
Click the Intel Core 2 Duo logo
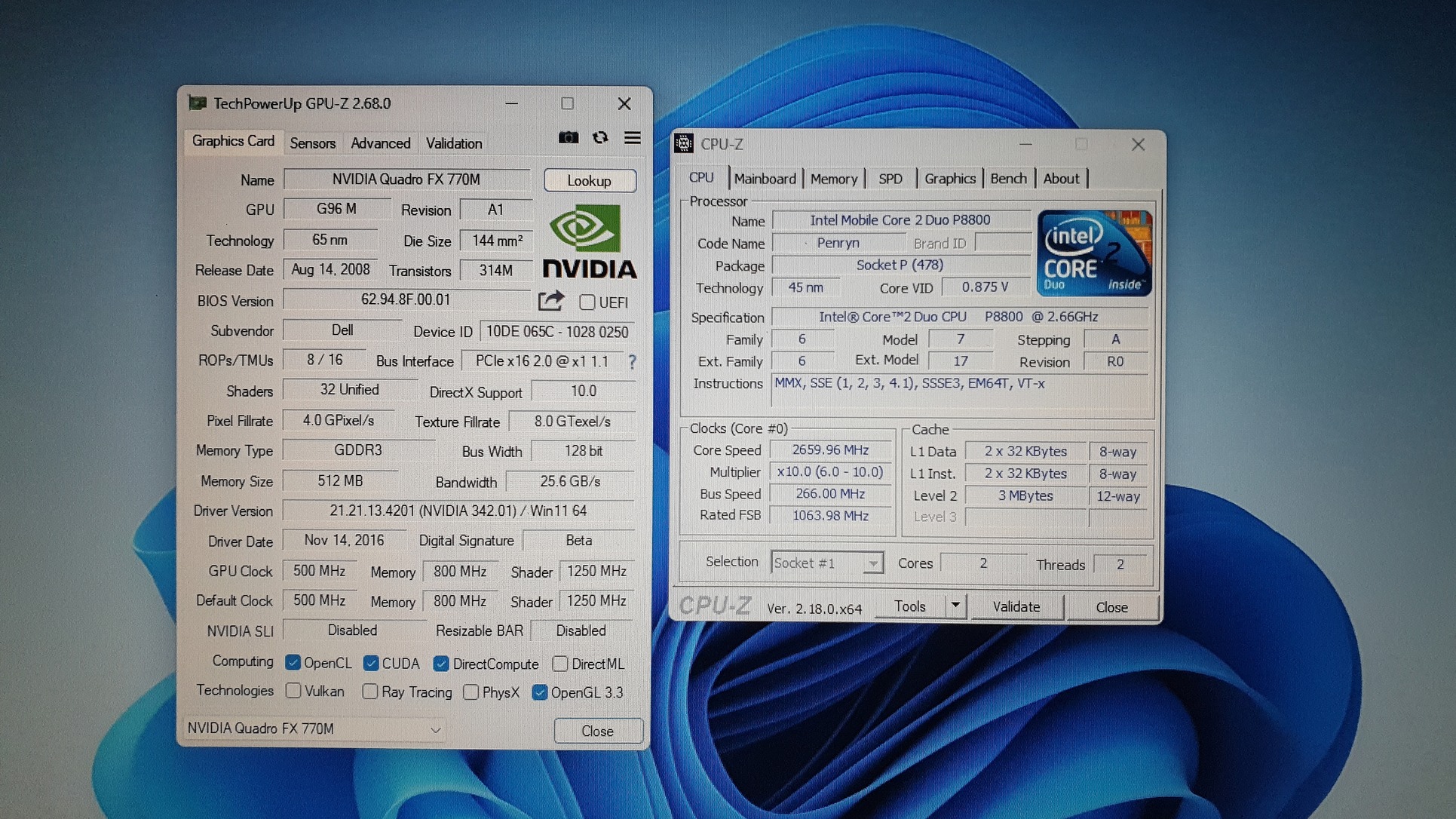click(x=1094, y=253)
